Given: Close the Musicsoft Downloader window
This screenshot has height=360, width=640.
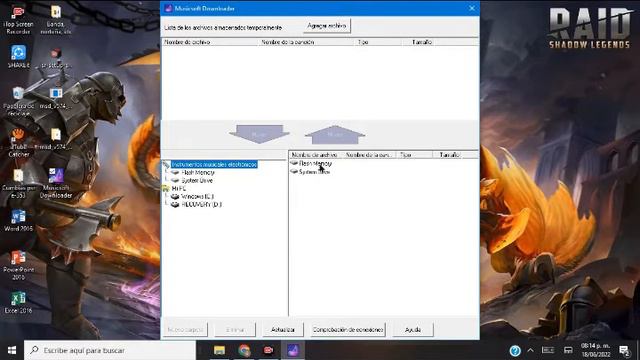Looking at the screenshot, I should click(x=472, y=8).
